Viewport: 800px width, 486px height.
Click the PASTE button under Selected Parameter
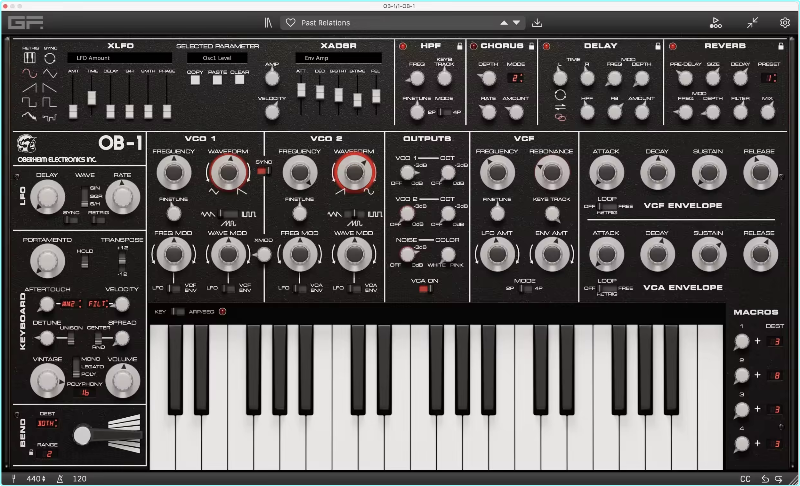(217, 80)
